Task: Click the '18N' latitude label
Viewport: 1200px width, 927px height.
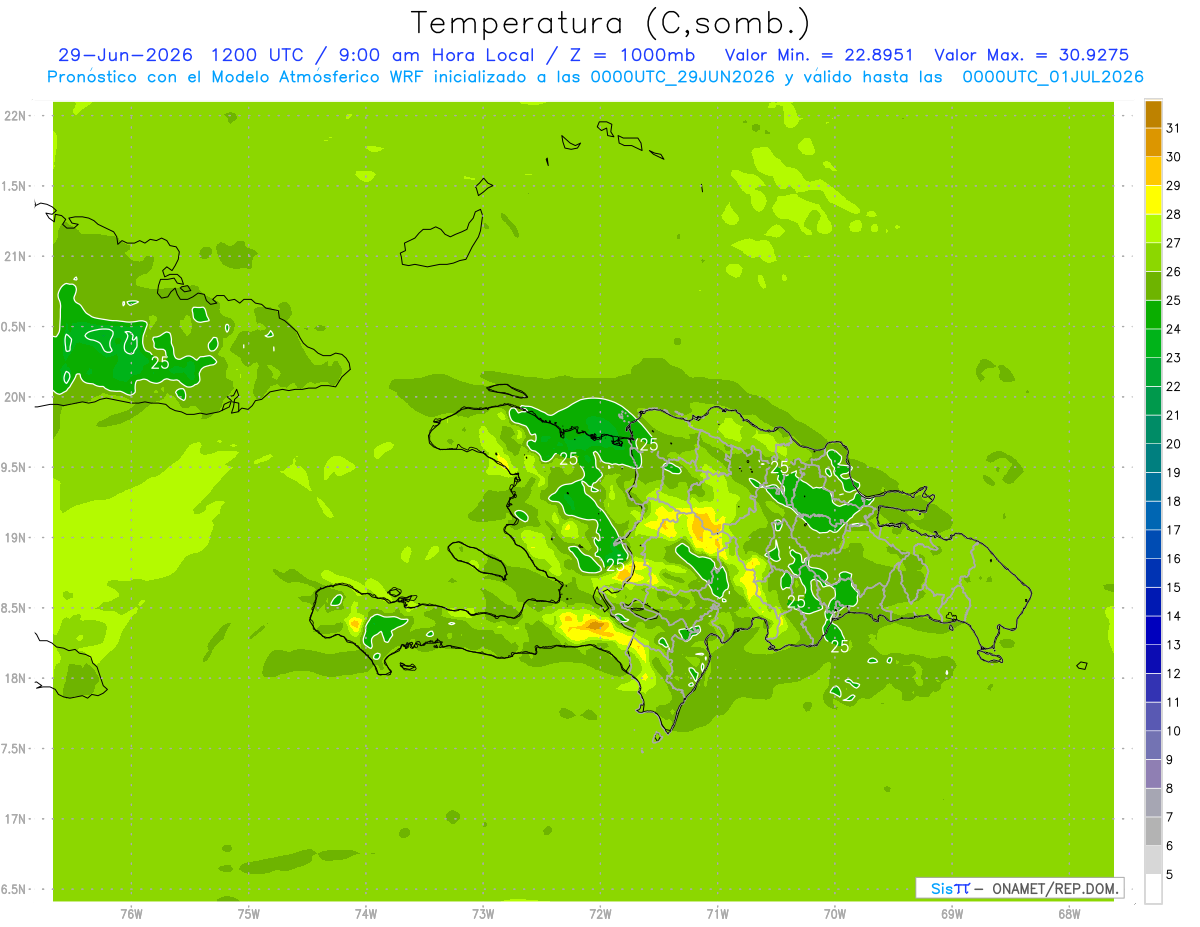Action: (x=14, y=678)
